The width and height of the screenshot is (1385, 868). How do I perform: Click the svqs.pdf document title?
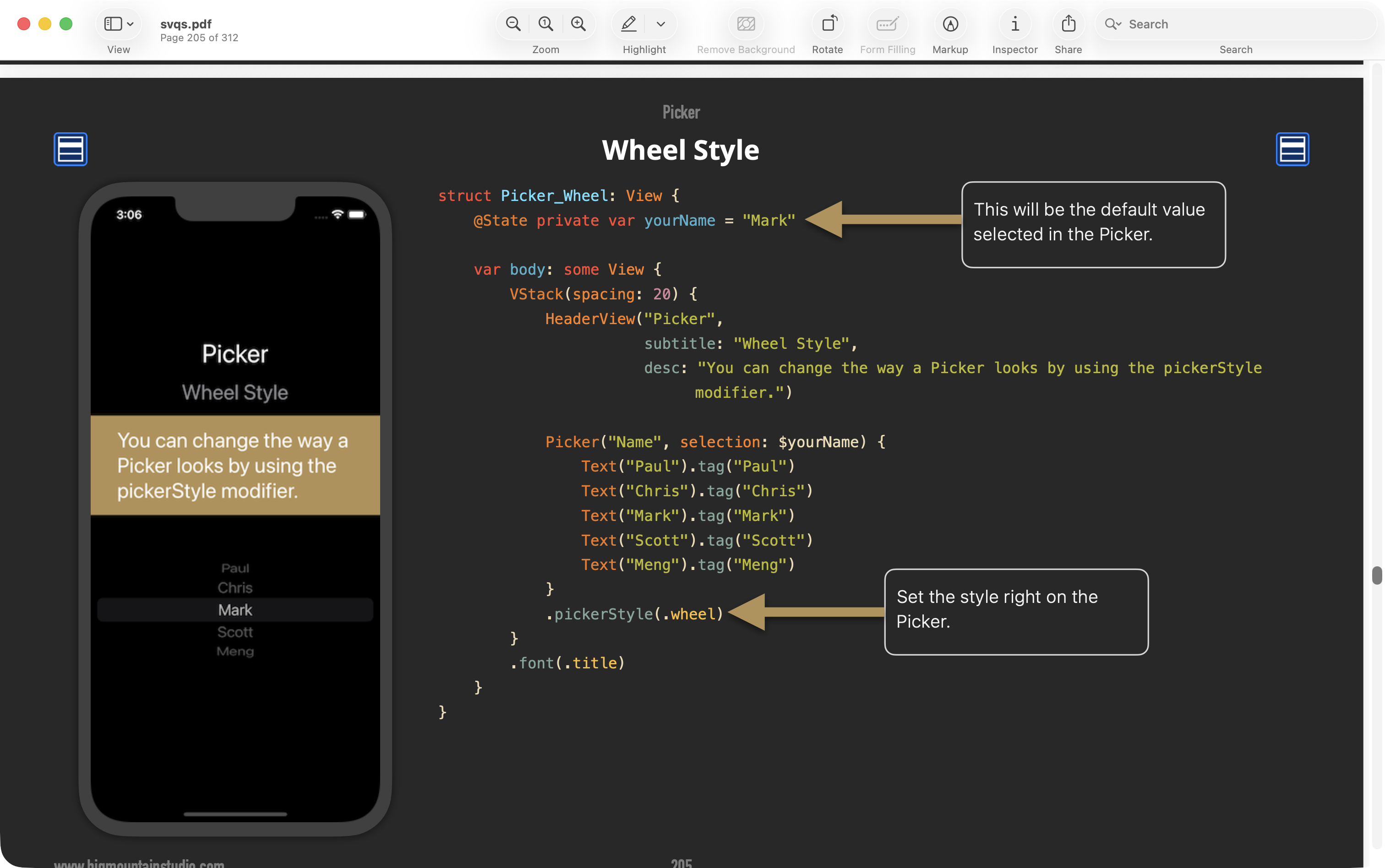(x=185, y=24)
